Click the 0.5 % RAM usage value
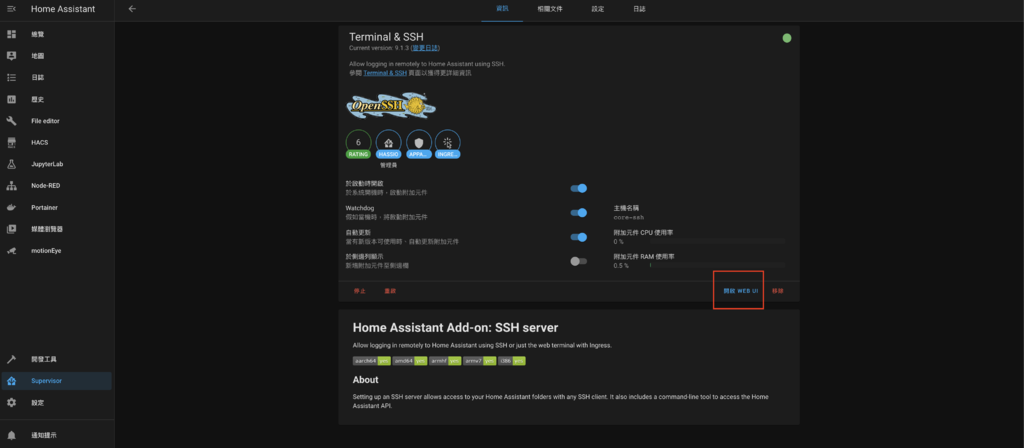 pyautogui.click(x=621, y=266)
